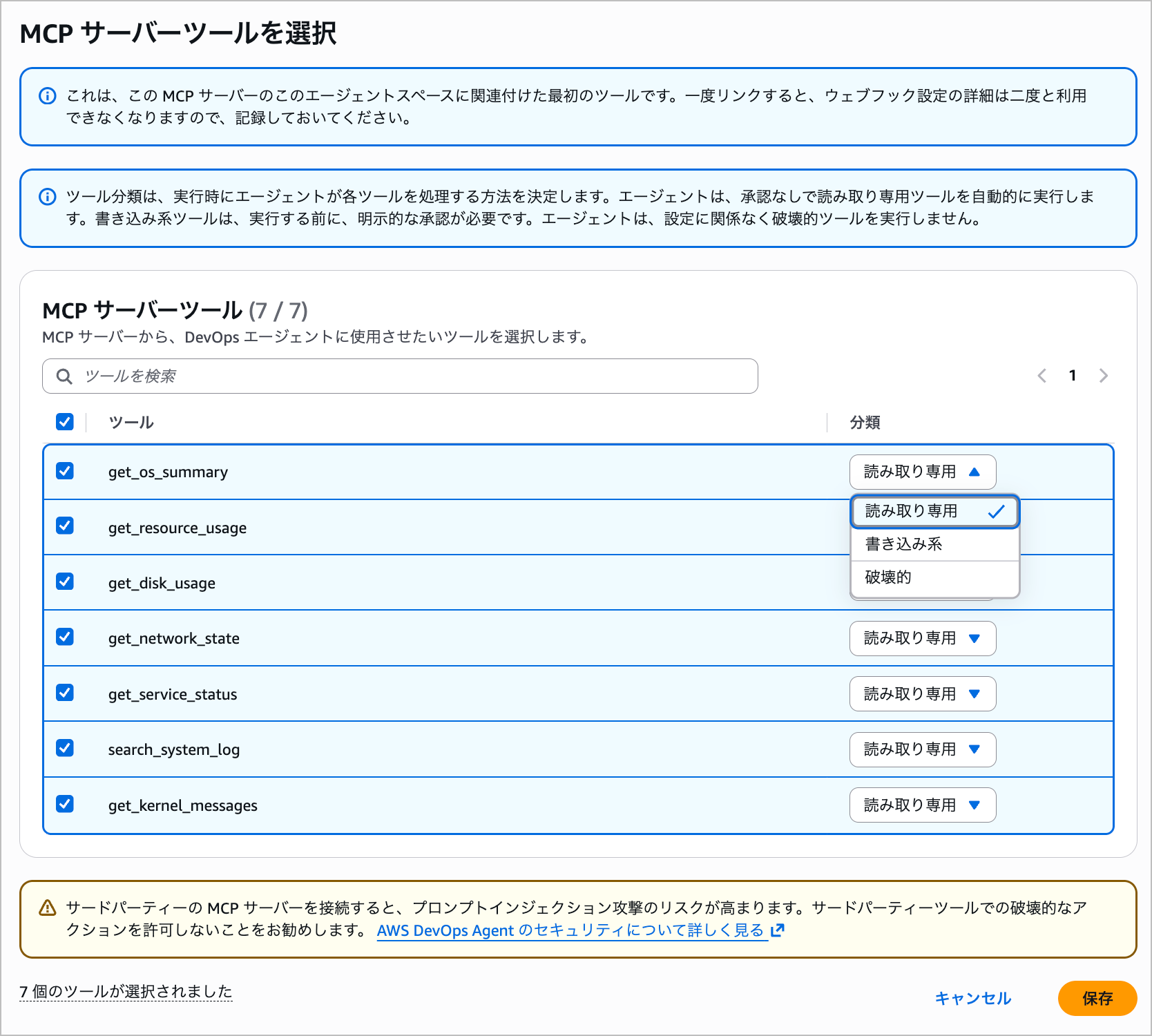Uncheck the get_disk_usage checkbox

pos(65,582)
